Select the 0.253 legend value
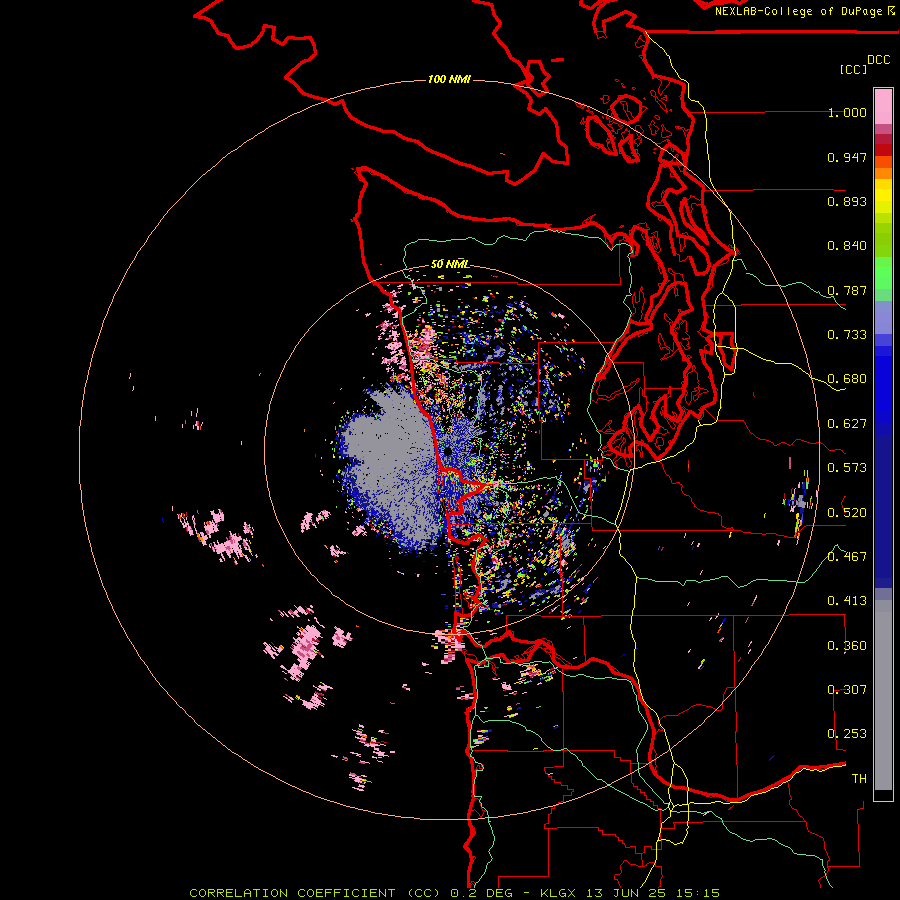Screen dimensions: 900x900 click(x=847, y=734)
